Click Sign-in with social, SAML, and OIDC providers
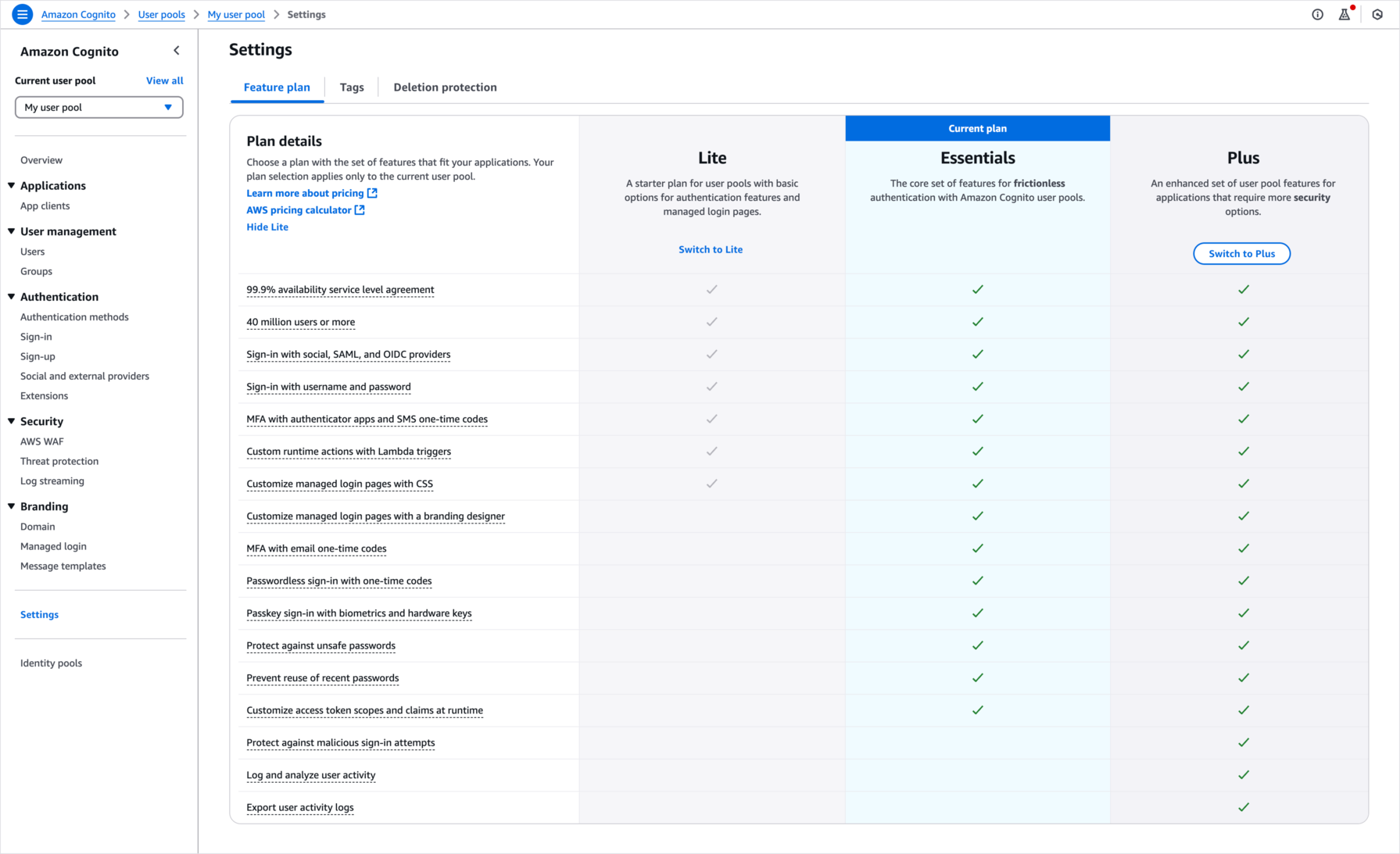The image size is (1400, 854). (349, 355)
